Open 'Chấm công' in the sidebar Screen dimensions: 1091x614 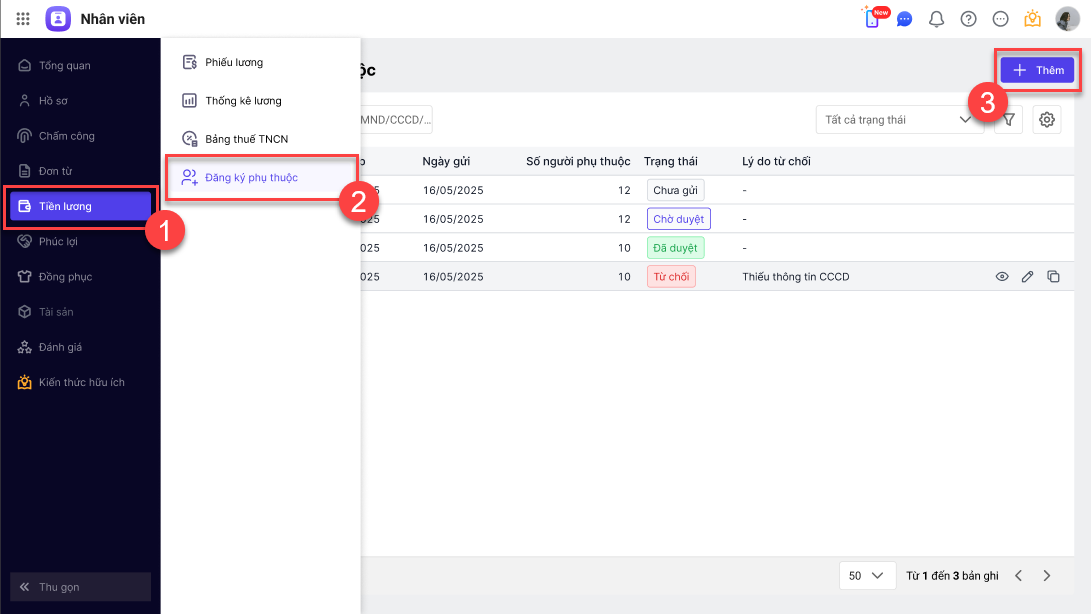coord(66,136)
